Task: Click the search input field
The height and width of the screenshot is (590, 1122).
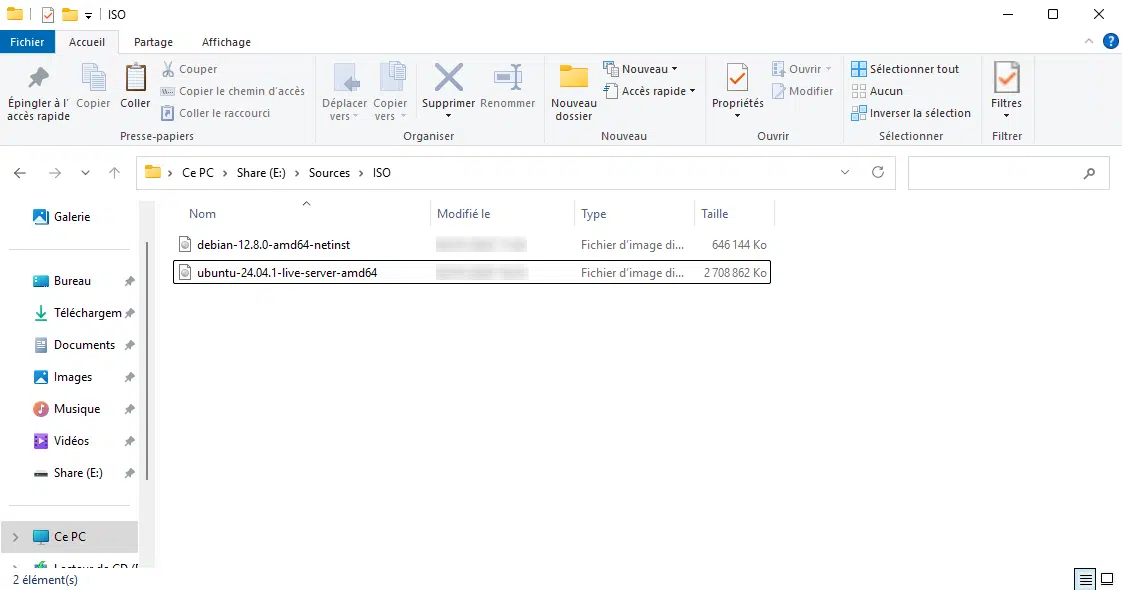Action: [x=1009, y=172]
